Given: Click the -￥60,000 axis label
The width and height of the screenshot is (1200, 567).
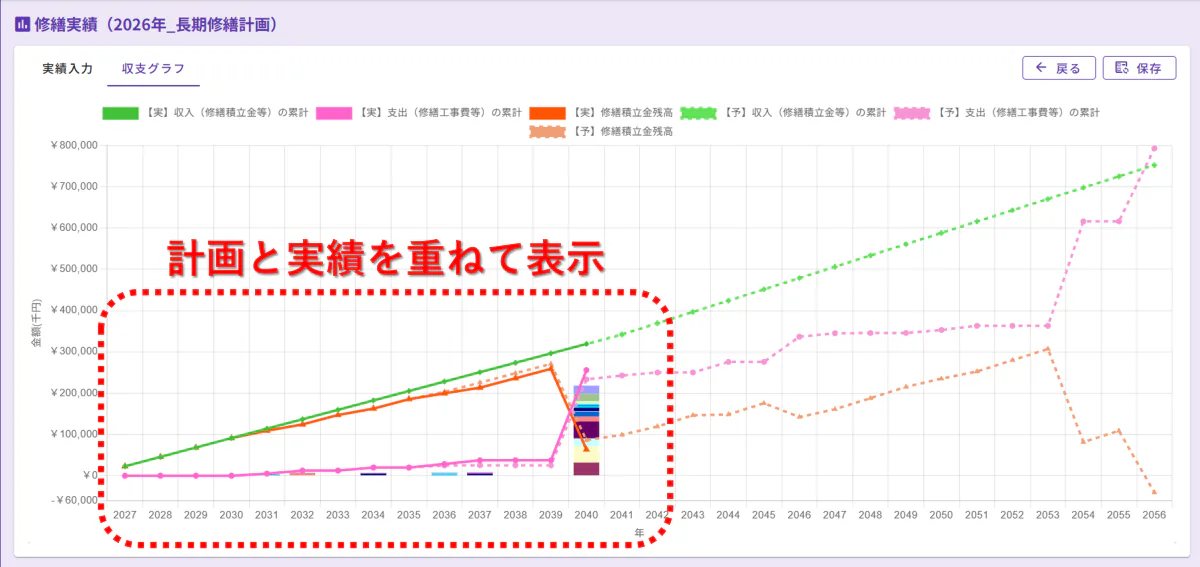Looking at the screenshot, I should [x=73, y=499].
